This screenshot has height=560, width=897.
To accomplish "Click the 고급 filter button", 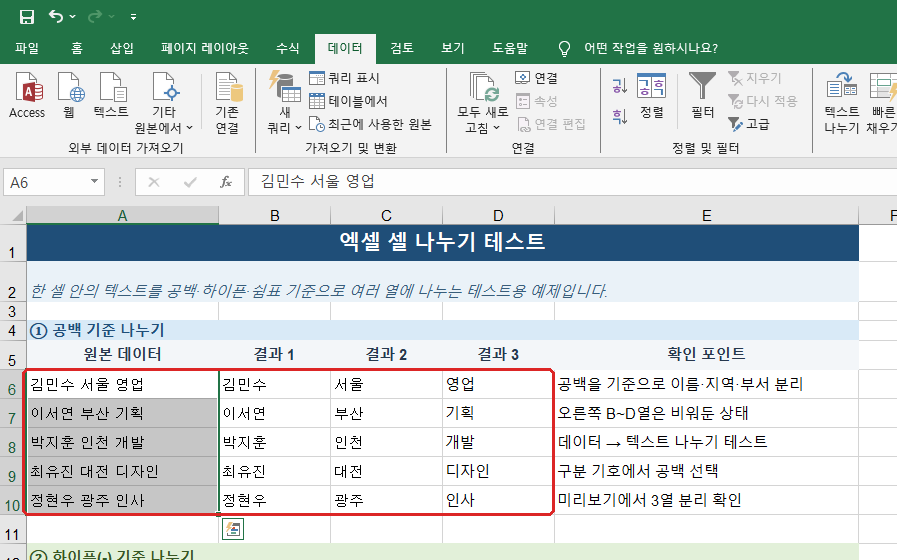I will pos(748,124).
